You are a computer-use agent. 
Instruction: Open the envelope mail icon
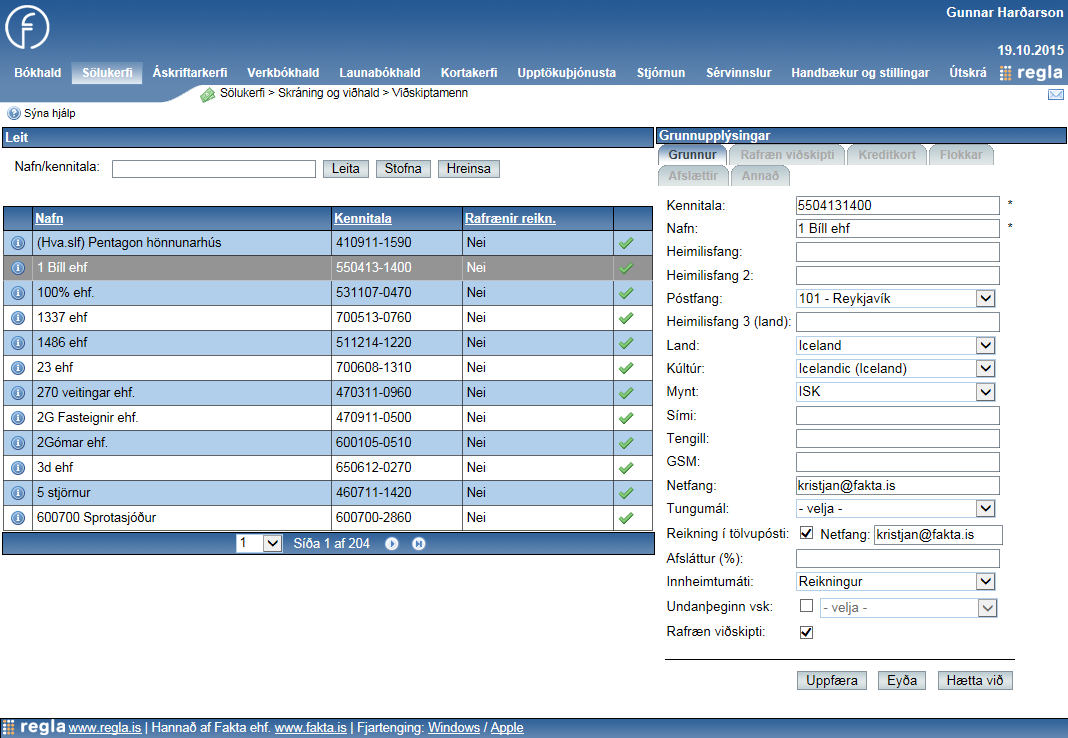(x=1055, y=95)
